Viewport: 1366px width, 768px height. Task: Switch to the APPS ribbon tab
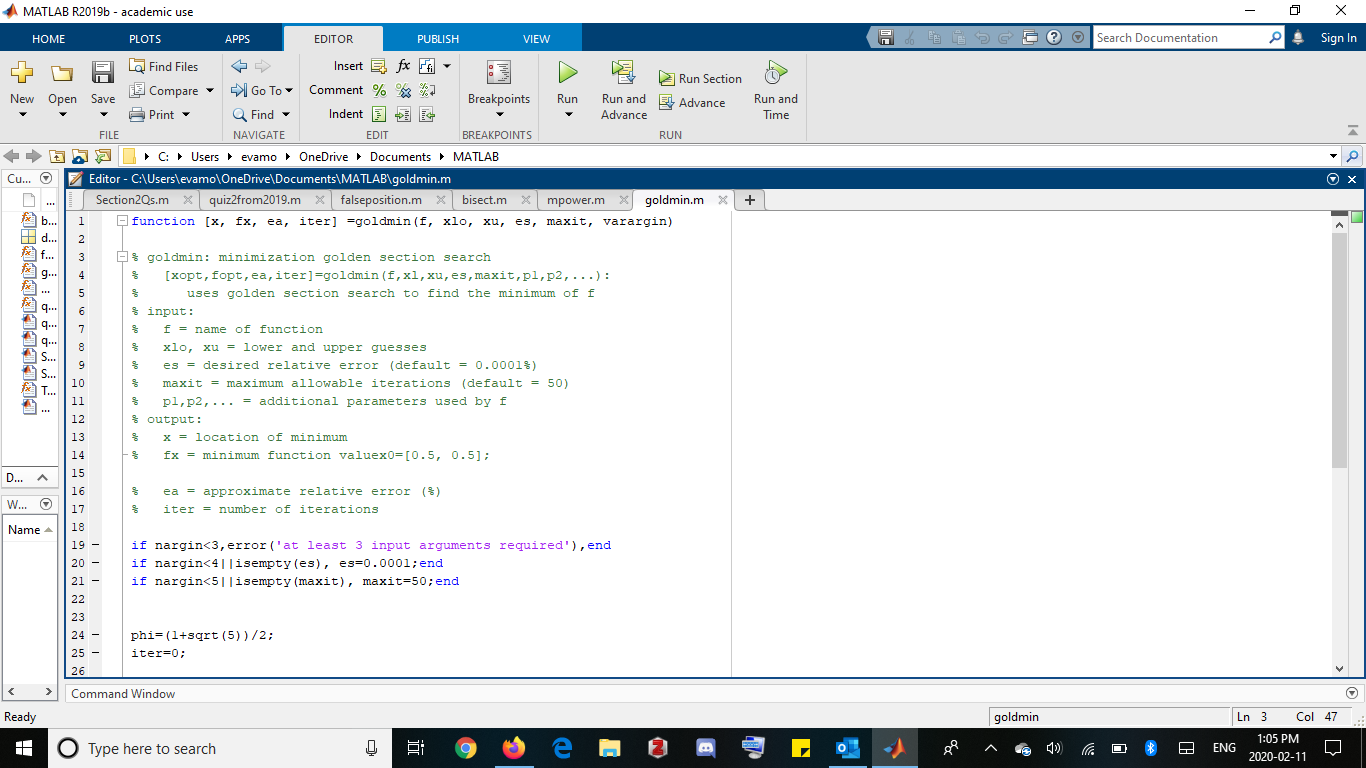(x=238, y=39)
